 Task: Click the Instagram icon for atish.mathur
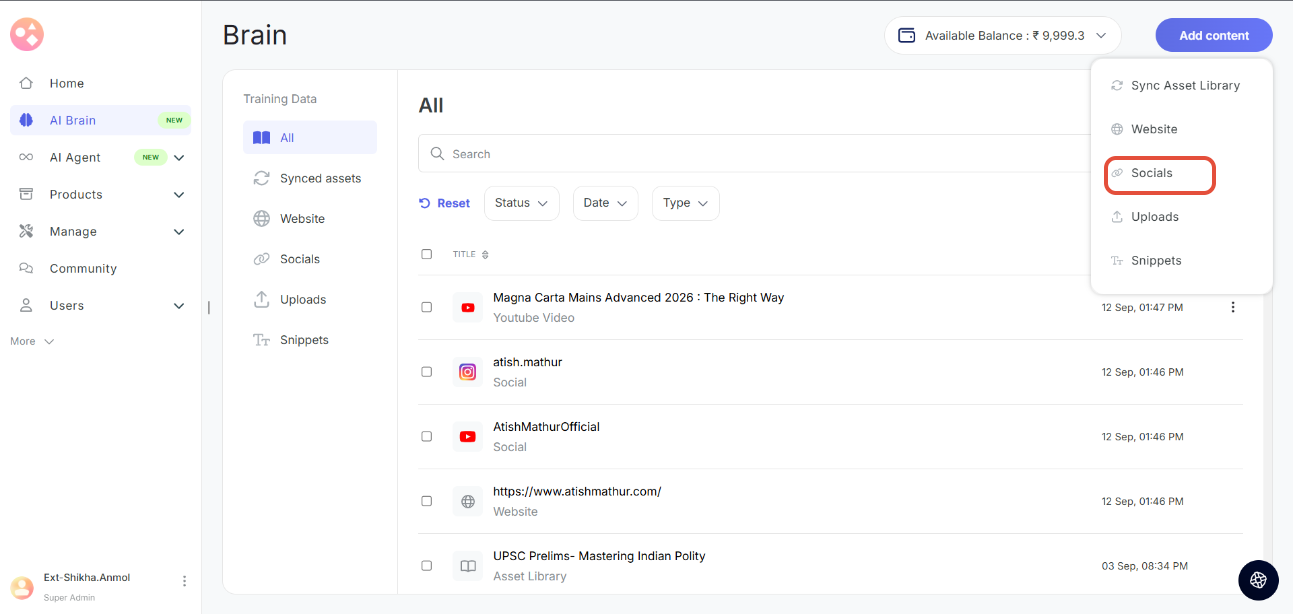coord(467,372)
